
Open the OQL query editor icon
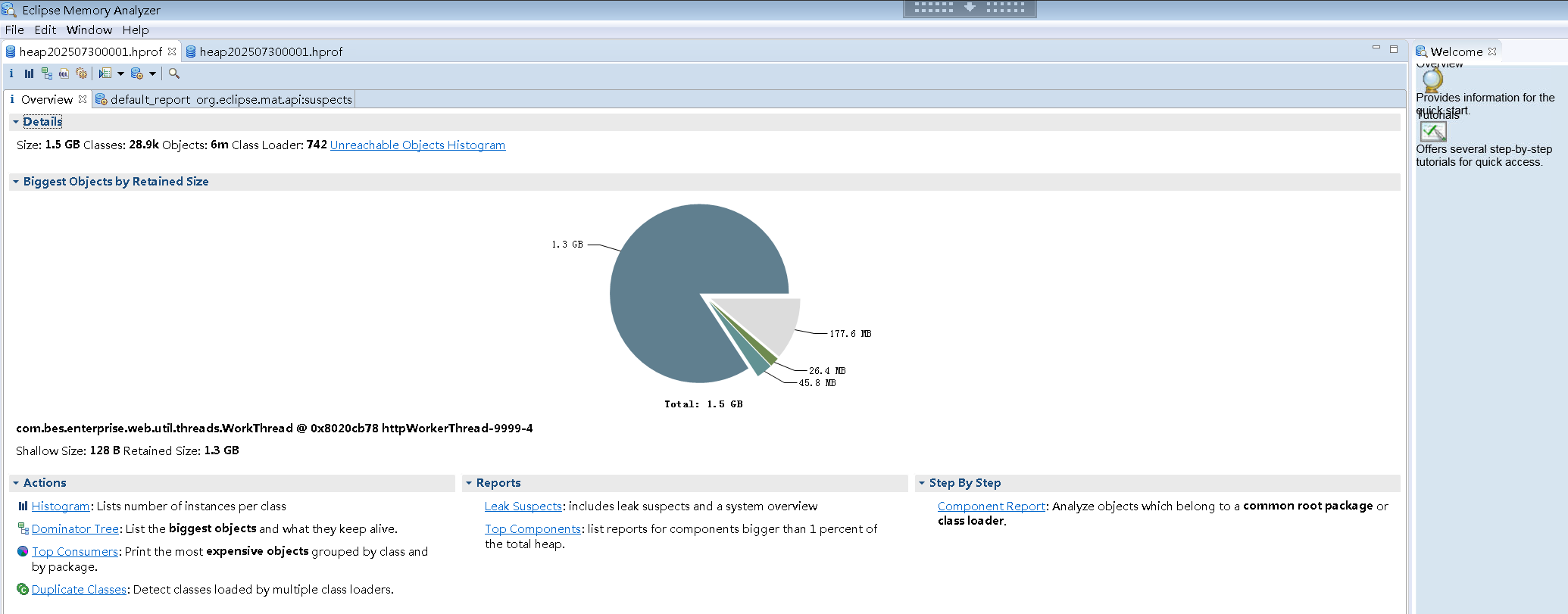pyautogui.click(x=64, y=73)
